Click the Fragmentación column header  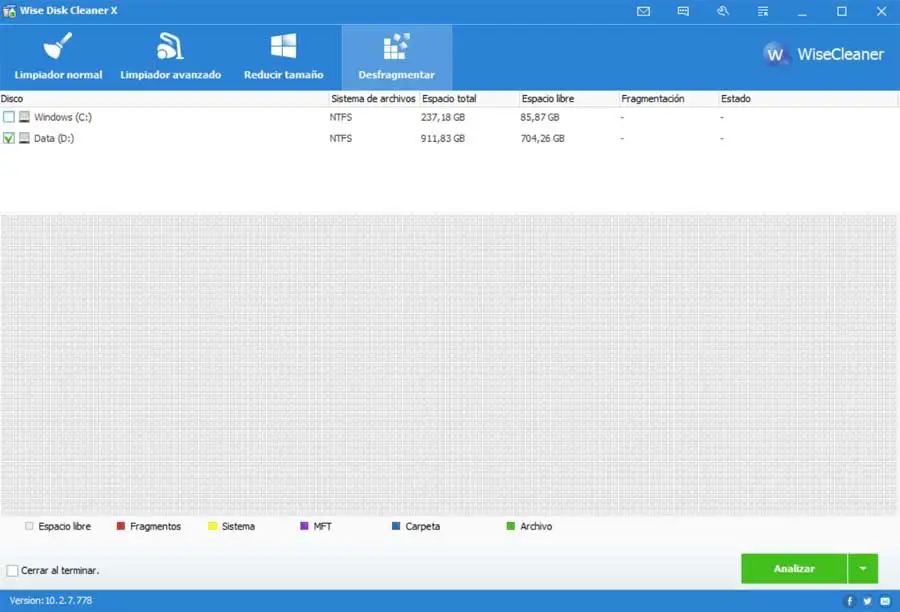[x=669, y=99]
